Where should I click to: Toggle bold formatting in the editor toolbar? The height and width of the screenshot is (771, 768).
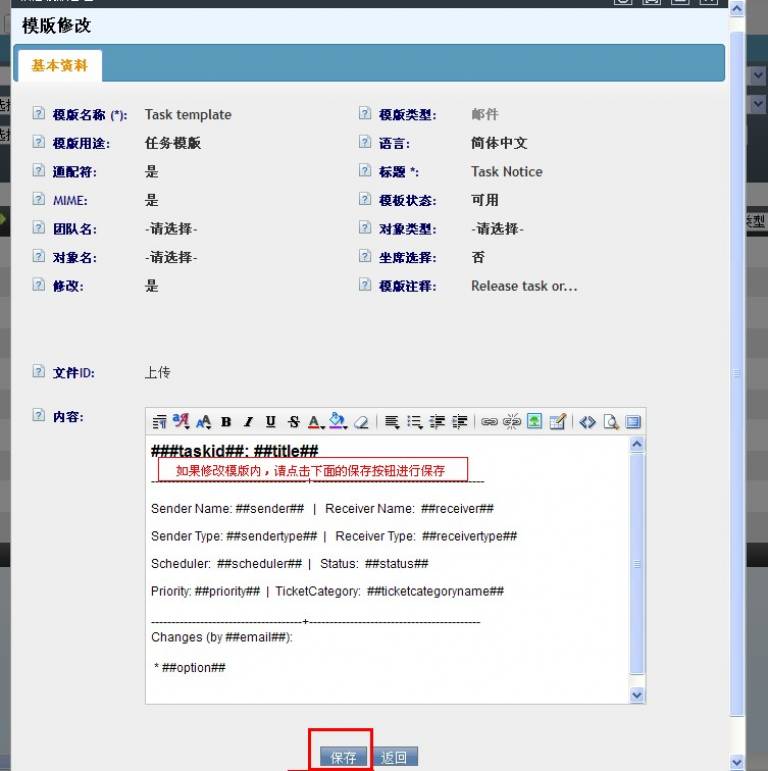[x=226, y=422]
